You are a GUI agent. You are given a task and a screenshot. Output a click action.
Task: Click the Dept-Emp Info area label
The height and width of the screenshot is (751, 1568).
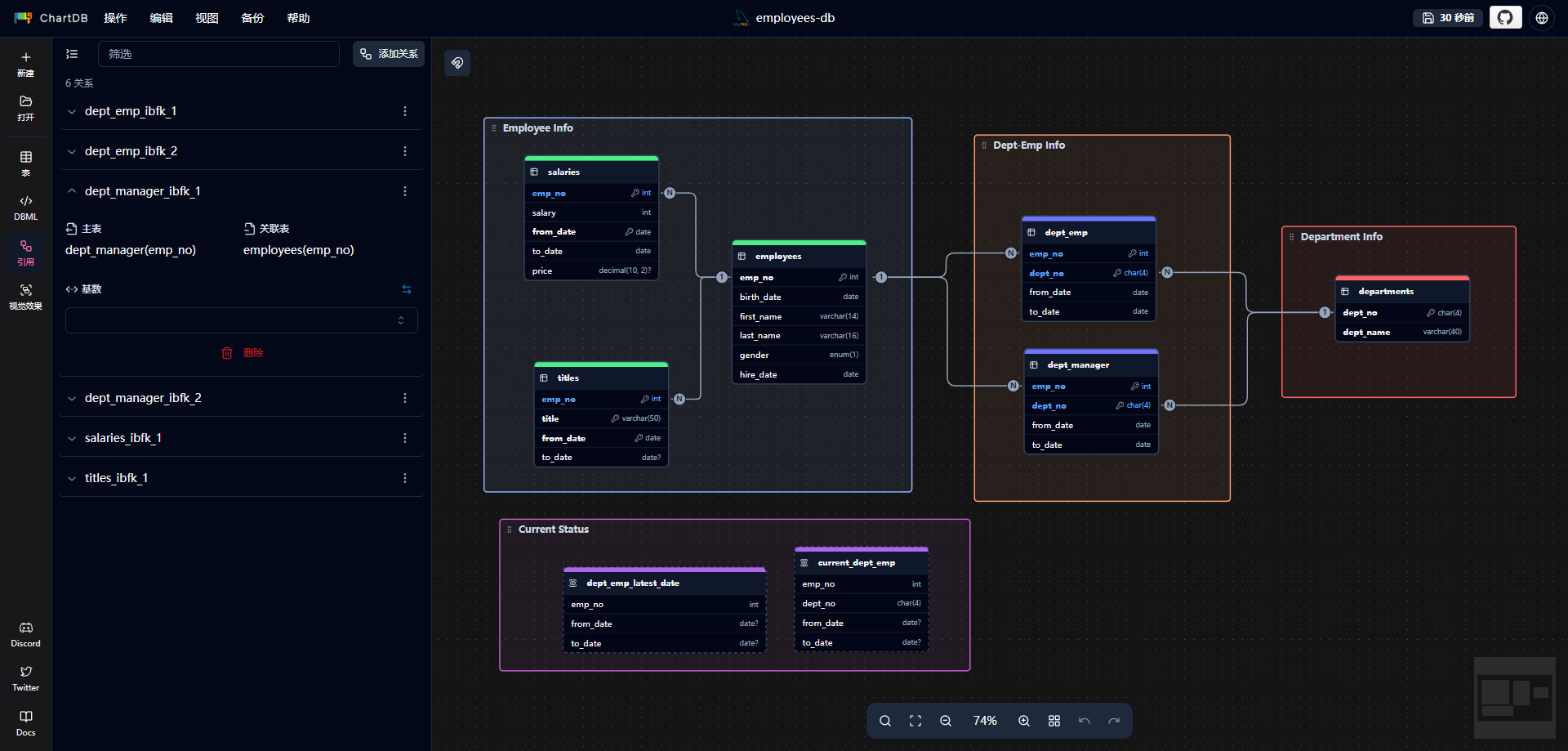pos(1029,145)
